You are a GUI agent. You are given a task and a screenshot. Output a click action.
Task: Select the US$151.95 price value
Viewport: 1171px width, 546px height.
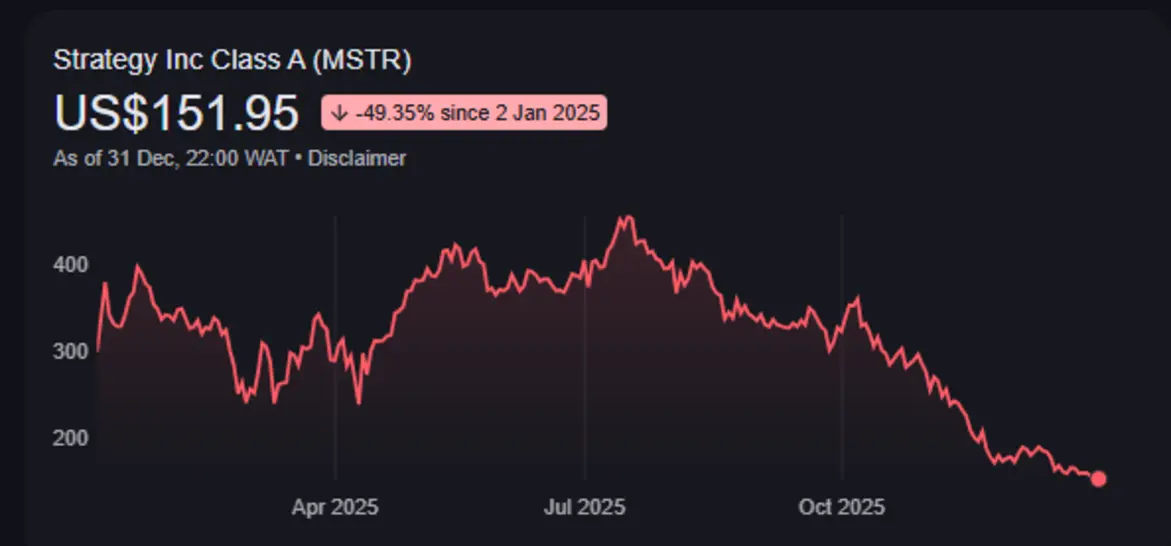(176, 114)
